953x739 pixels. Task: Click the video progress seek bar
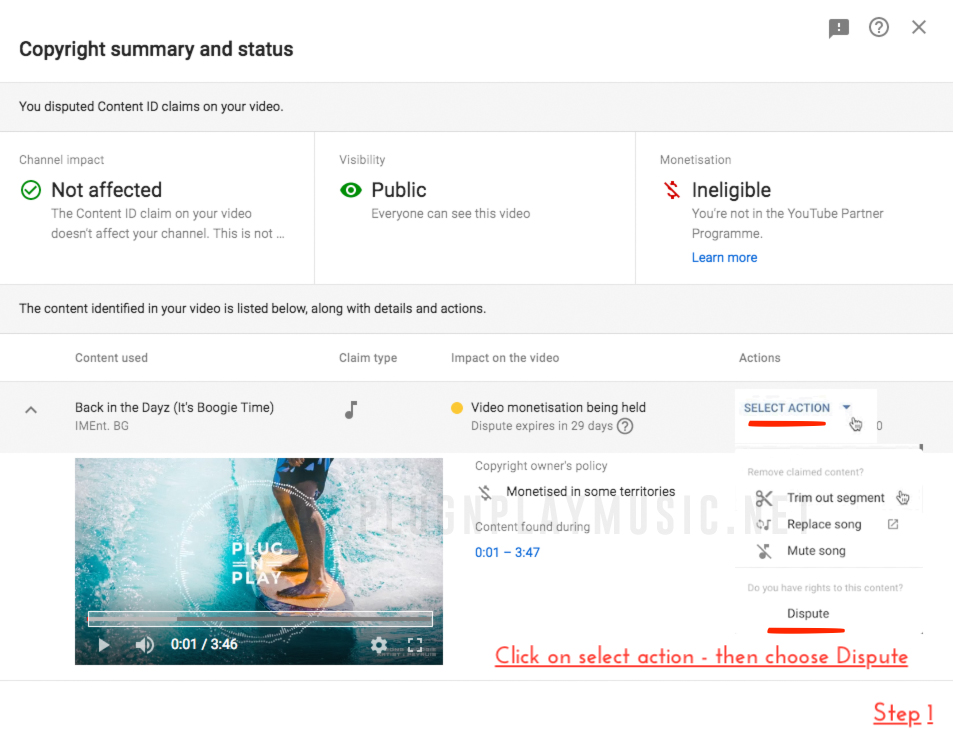pos(260,619)
